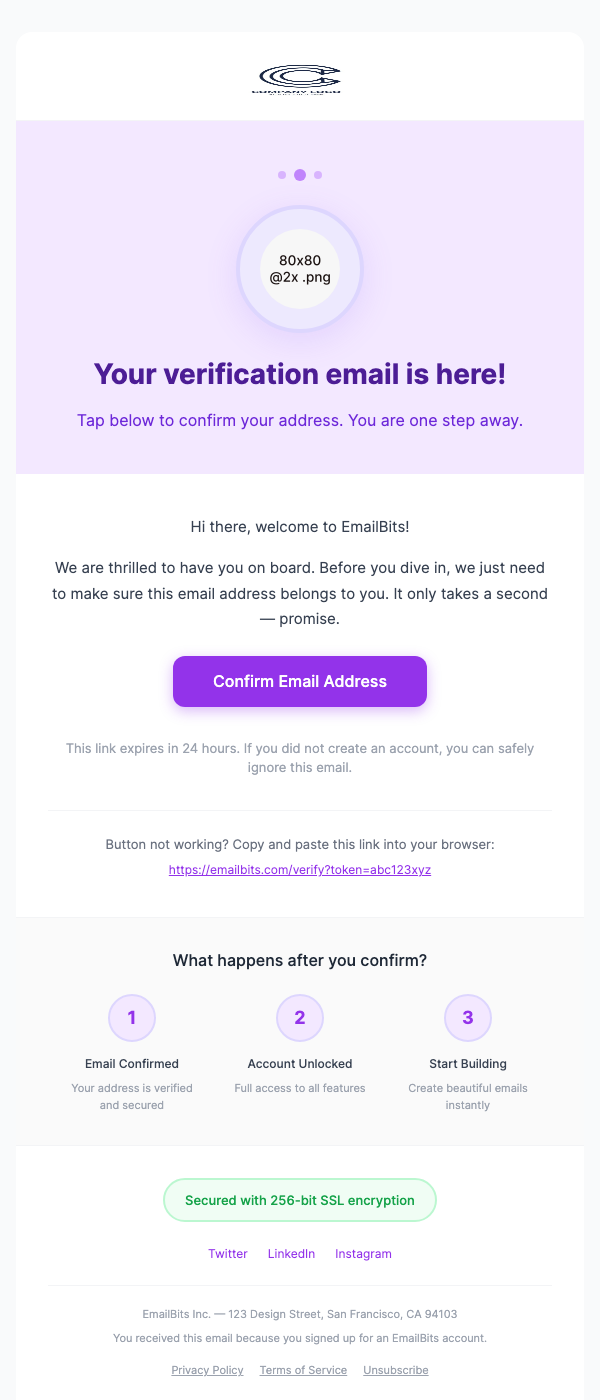The height and width of the screenshot is (1400, 600).
Task: Click the Confirm Email Address button
Action: 299,681
